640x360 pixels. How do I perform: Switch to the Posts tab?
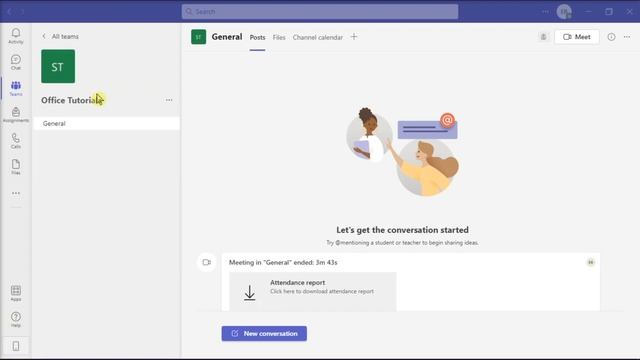[x=258, y=37]
